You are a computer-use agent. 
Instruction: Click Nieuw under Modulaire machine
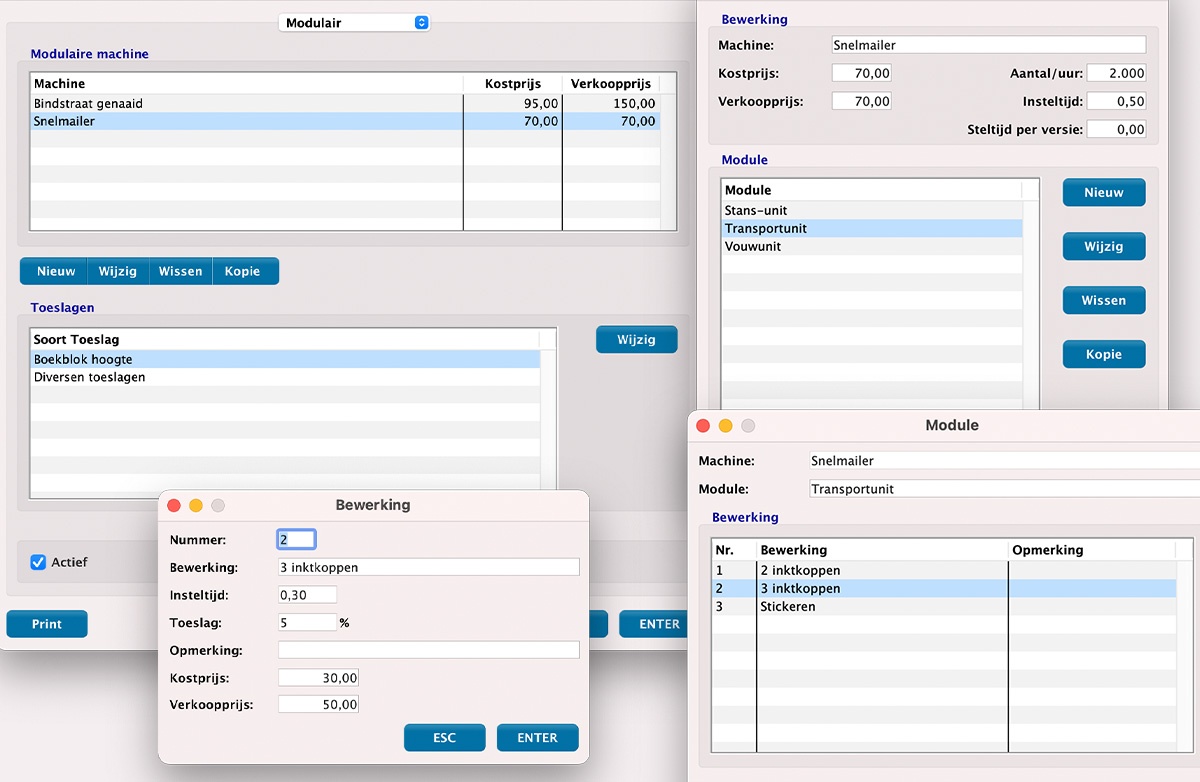point(55,271)
